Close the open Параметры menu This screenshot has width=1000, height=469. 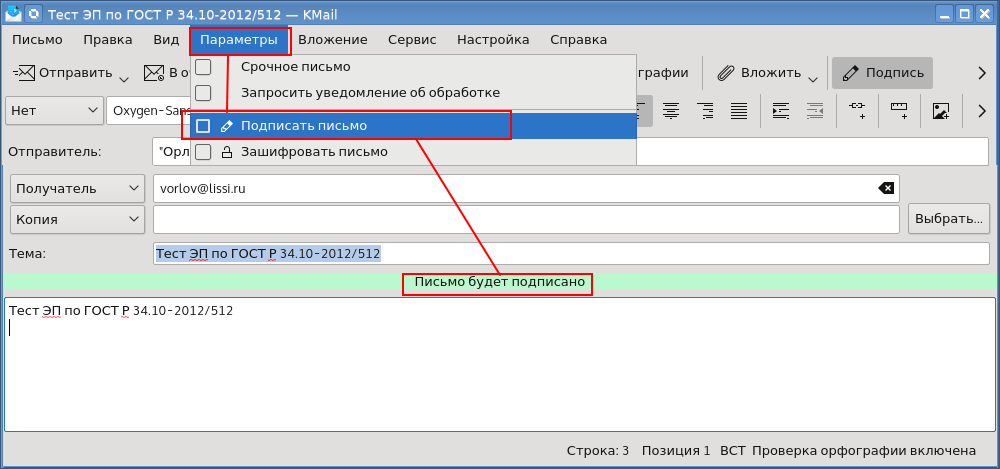pos(239,40)
